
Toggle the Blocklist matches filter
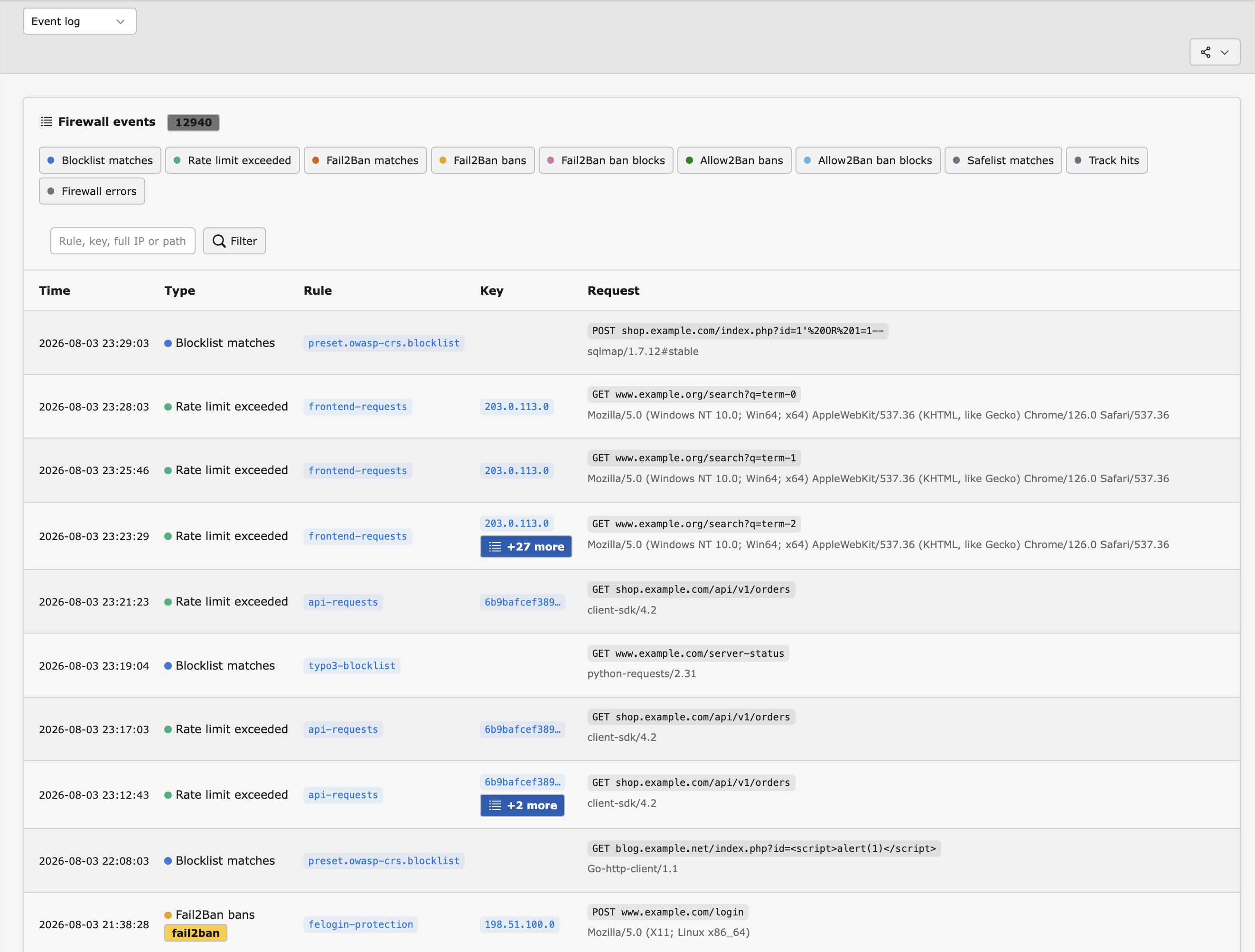(100, 160)
